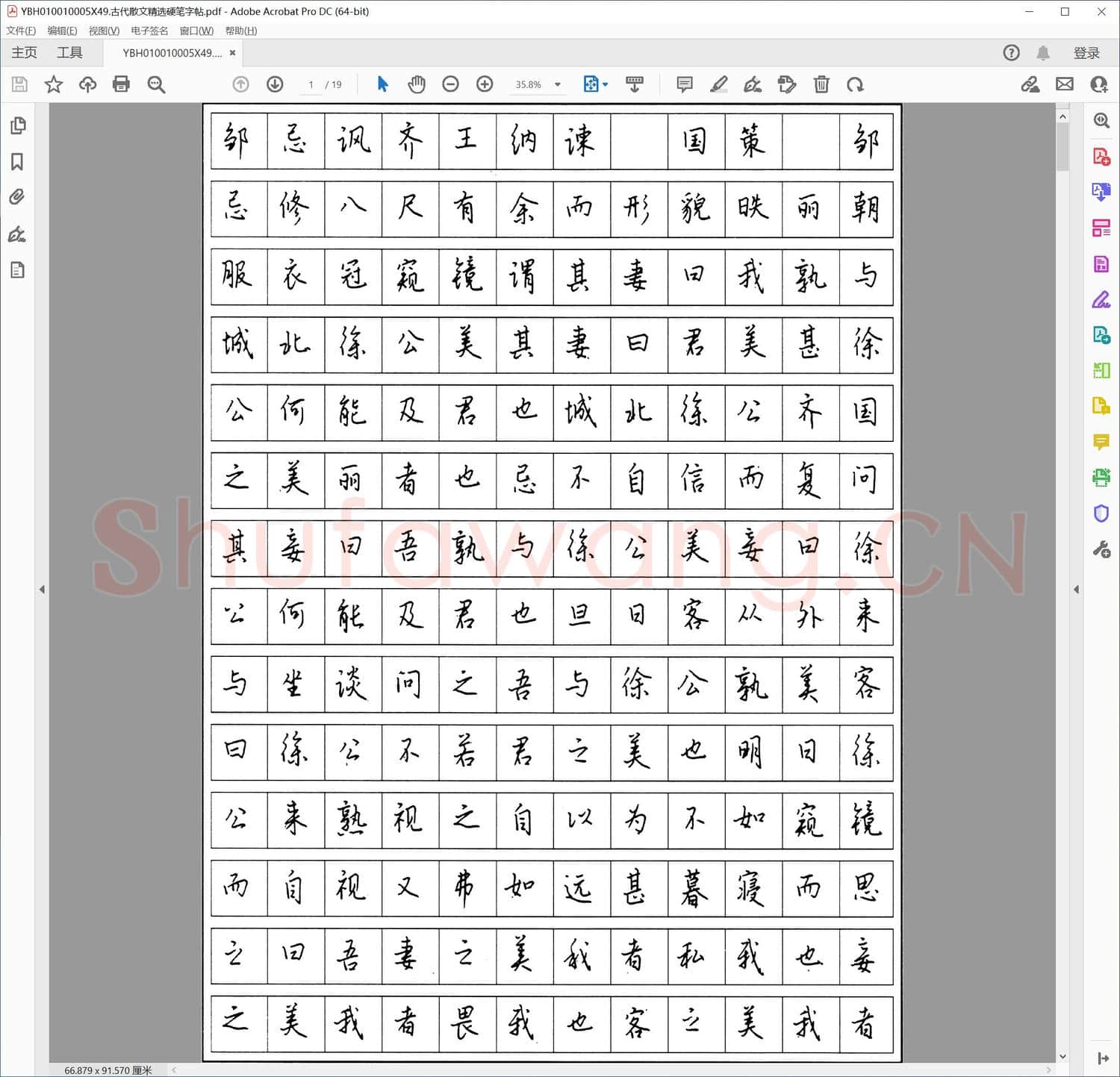Open the search tool magnifier in right pane
This screenshot has width=1120, height=1077.
click(x=1101, y=120)
